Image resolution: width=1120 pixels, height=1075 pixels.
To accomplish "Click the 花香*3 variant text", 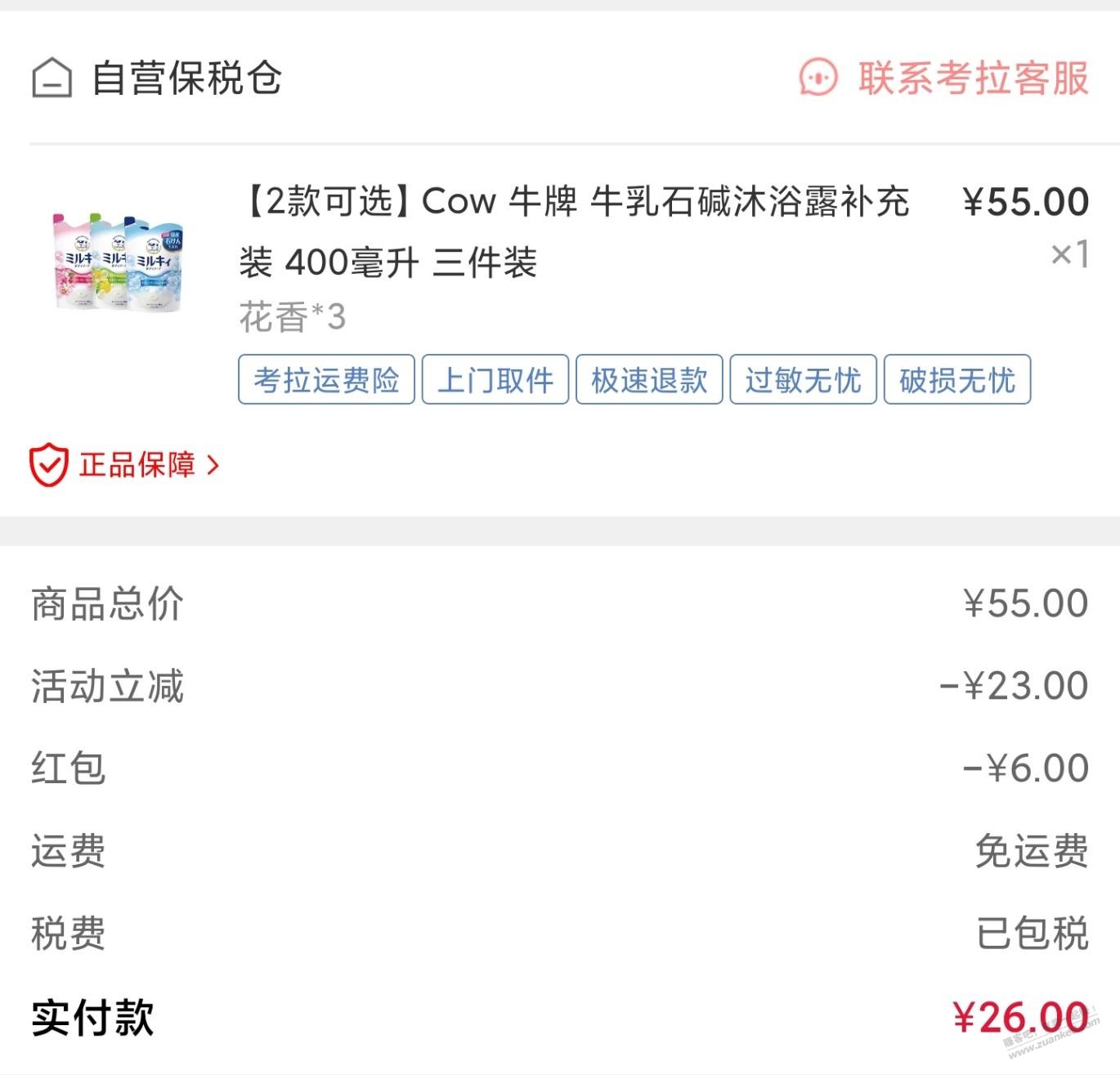I will 292,317.
